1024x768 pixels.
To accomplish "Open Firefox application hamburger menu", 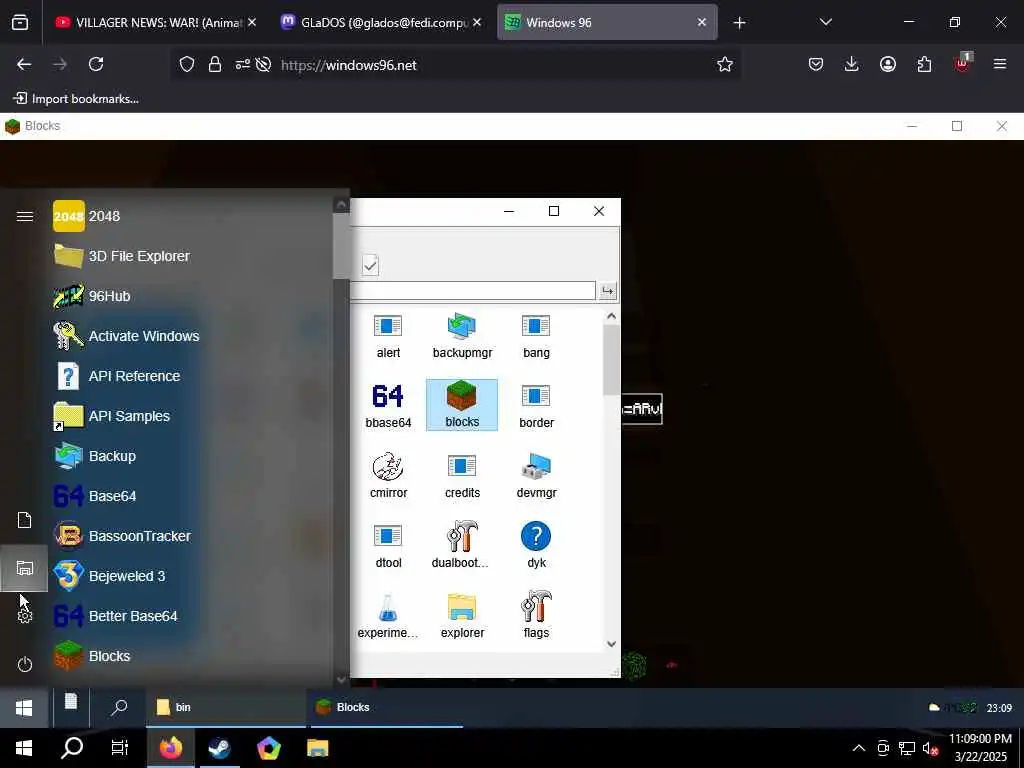I will point(999,64).
